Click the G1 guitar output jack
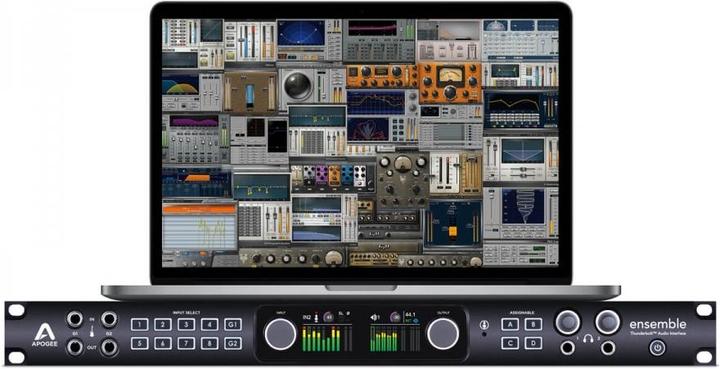This screenshot has height=369, width=720. click(x=74, y=347)
